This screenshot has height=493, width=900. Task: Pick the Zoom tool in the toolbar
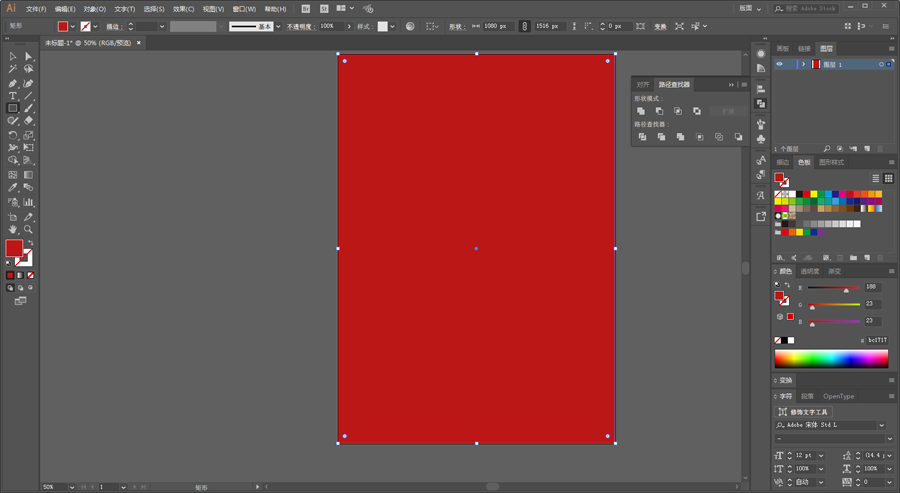(x=28, y=230)
